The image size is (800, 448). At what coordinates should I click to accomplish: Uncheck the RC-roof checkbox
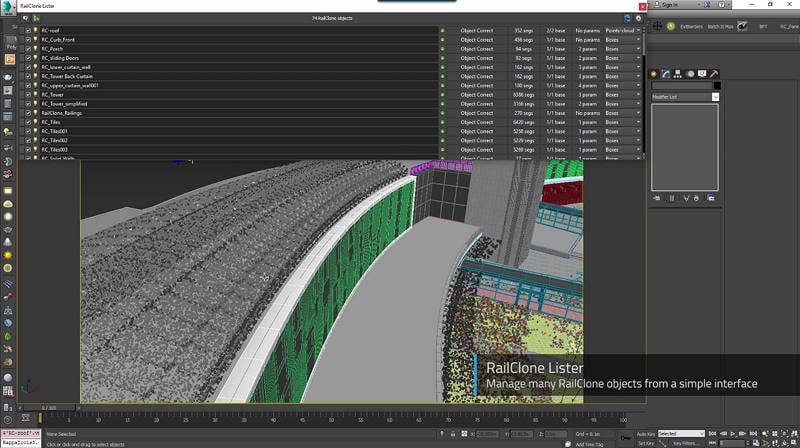point(28,31)
